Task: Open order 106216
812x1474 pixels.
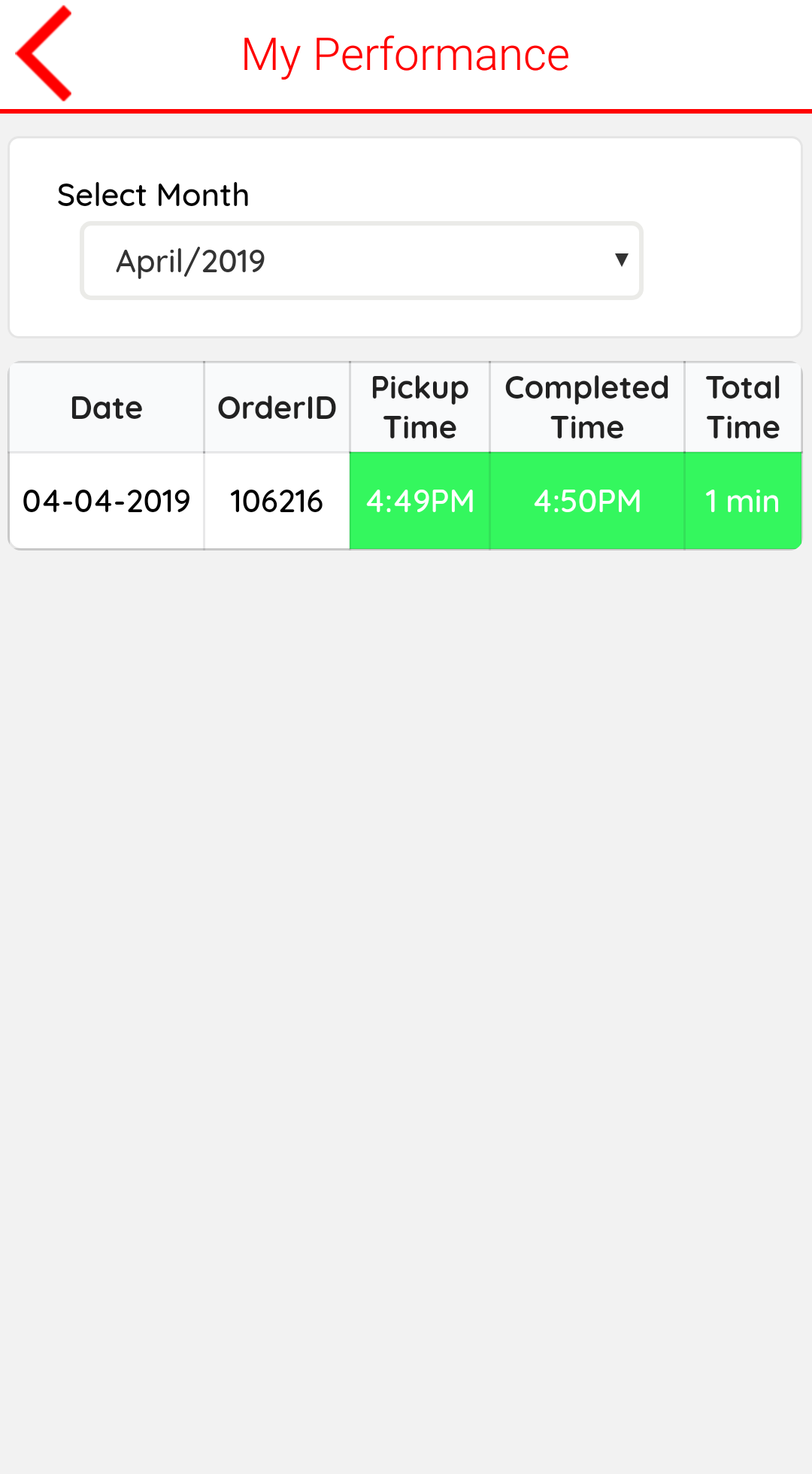Action: coord(277,501)
